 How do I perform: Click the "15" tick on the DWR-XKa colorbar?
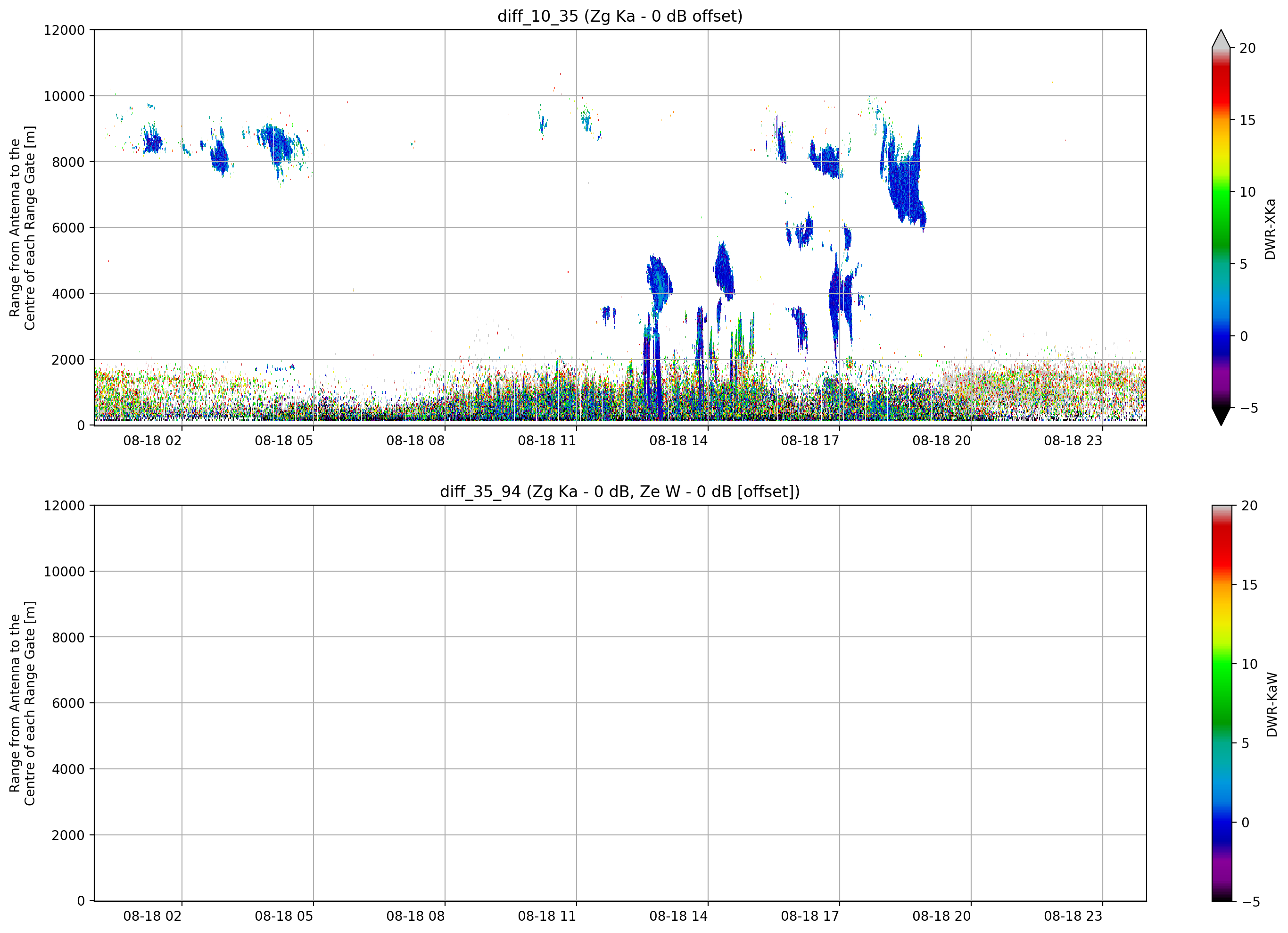coord(1247,120)
